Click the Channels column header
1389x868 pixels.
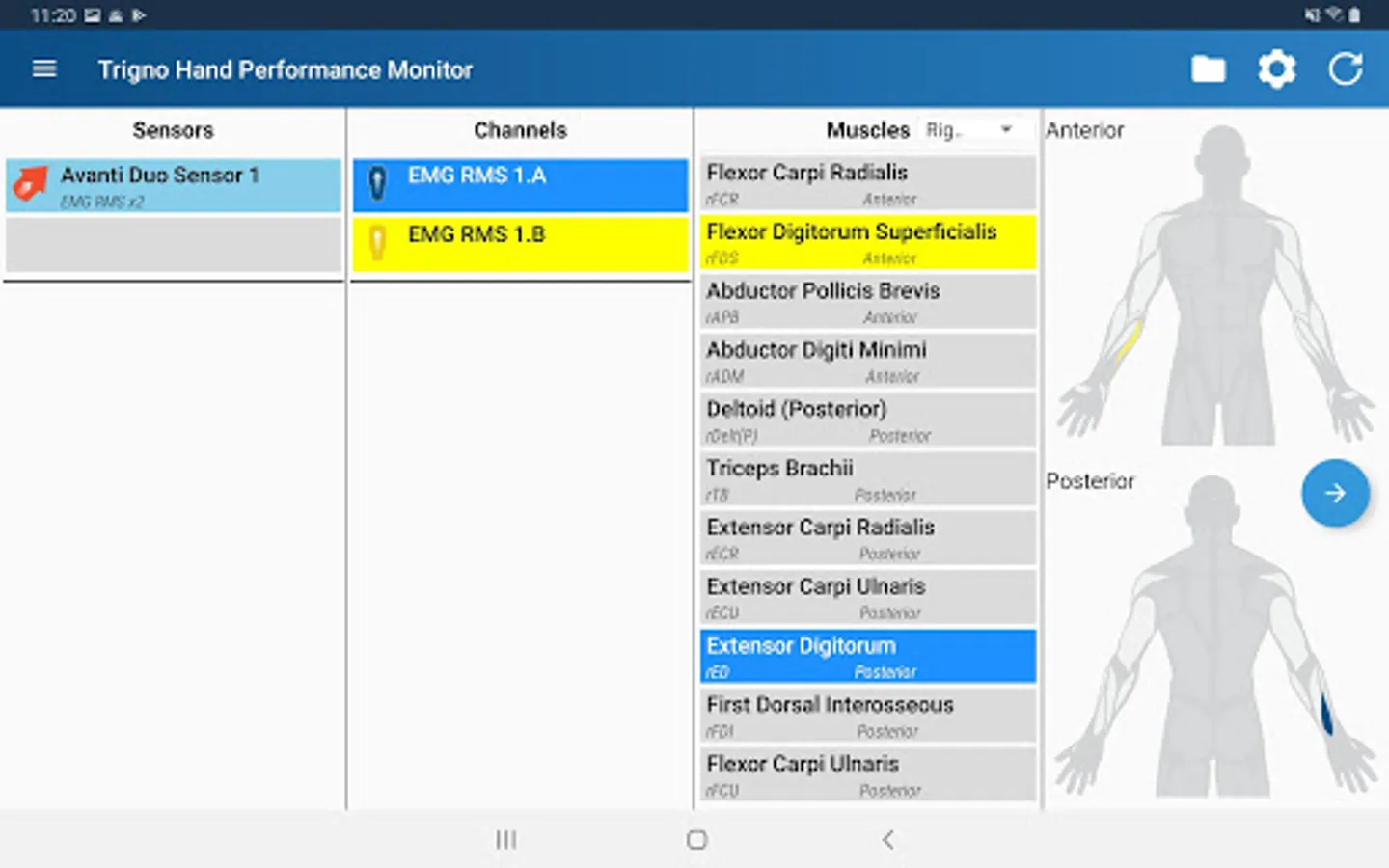pos(520,130)
